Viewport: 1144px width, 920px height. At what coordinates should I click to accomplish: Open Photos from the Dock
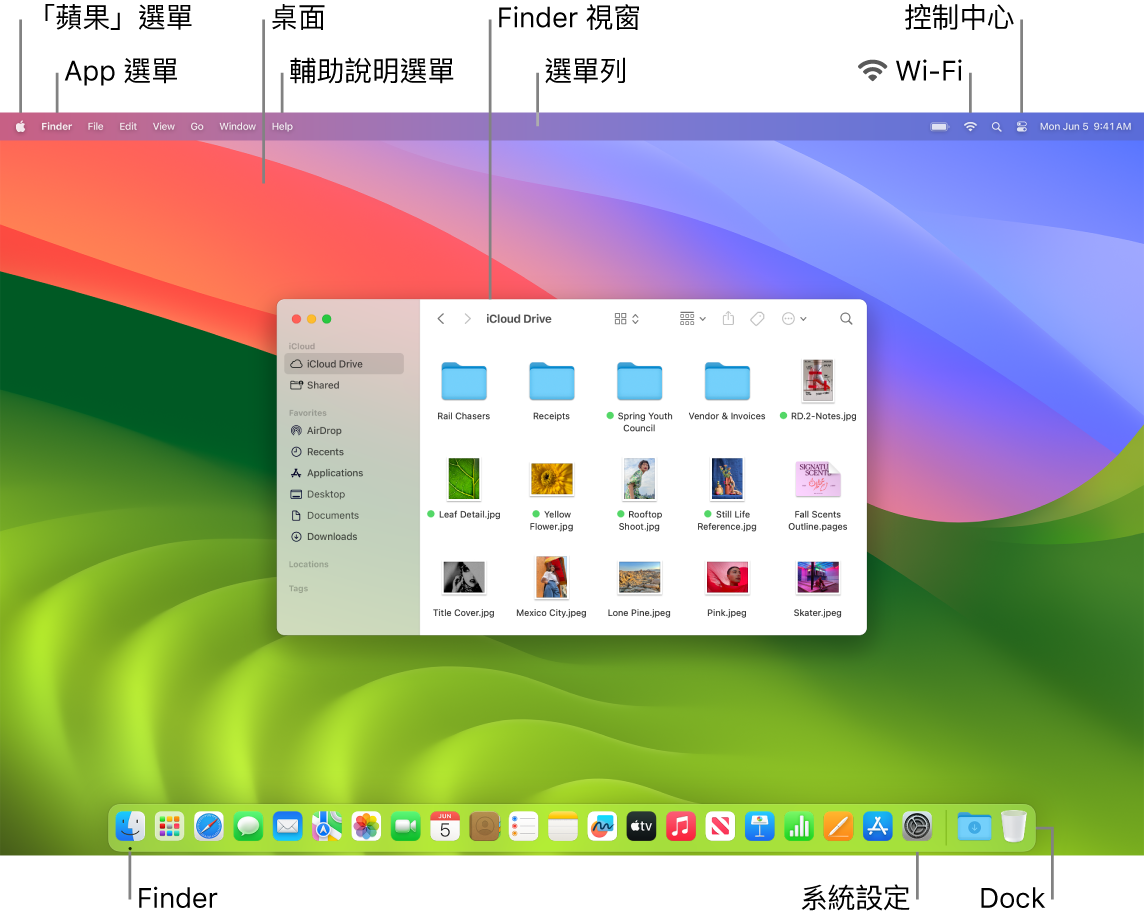coord(366,826)
